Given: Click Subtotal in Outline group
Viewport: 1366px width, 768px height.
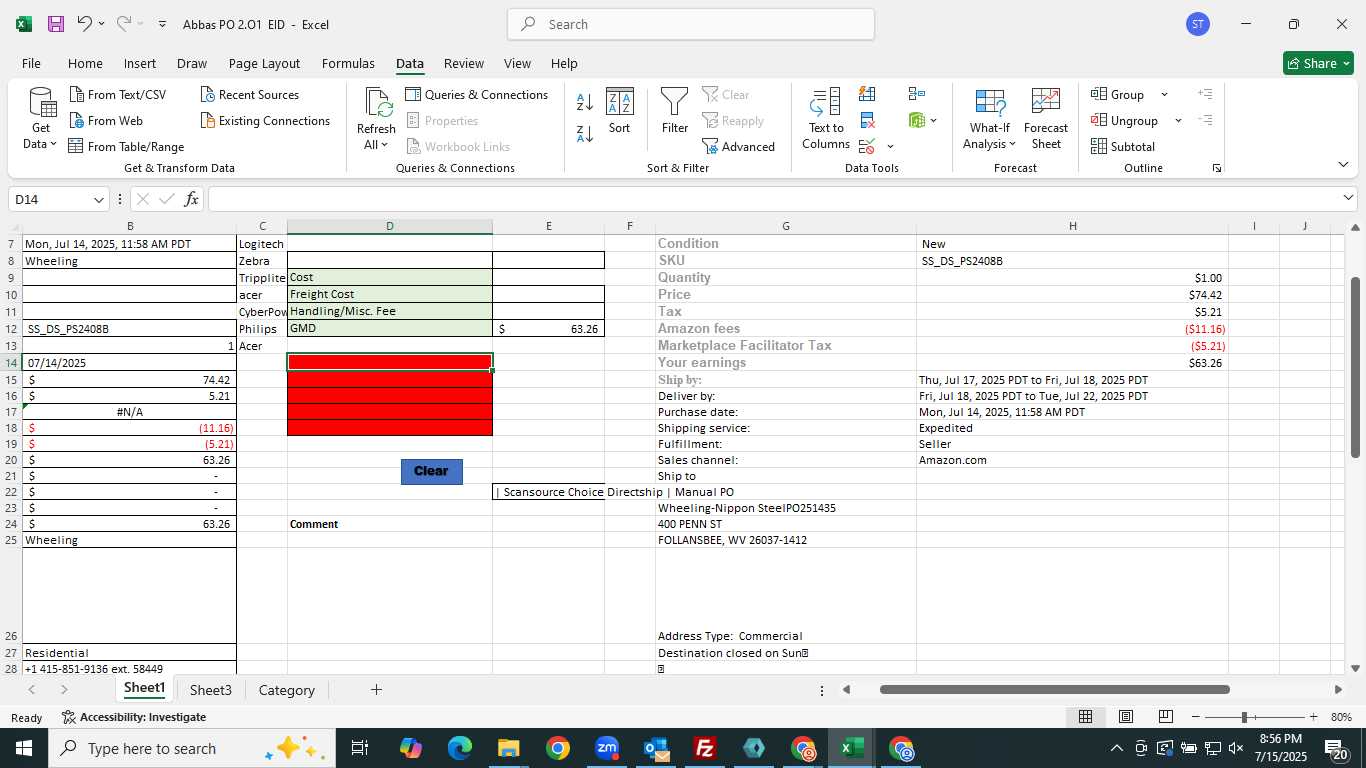Looking at the screenshot, I should coord(1123,146).
